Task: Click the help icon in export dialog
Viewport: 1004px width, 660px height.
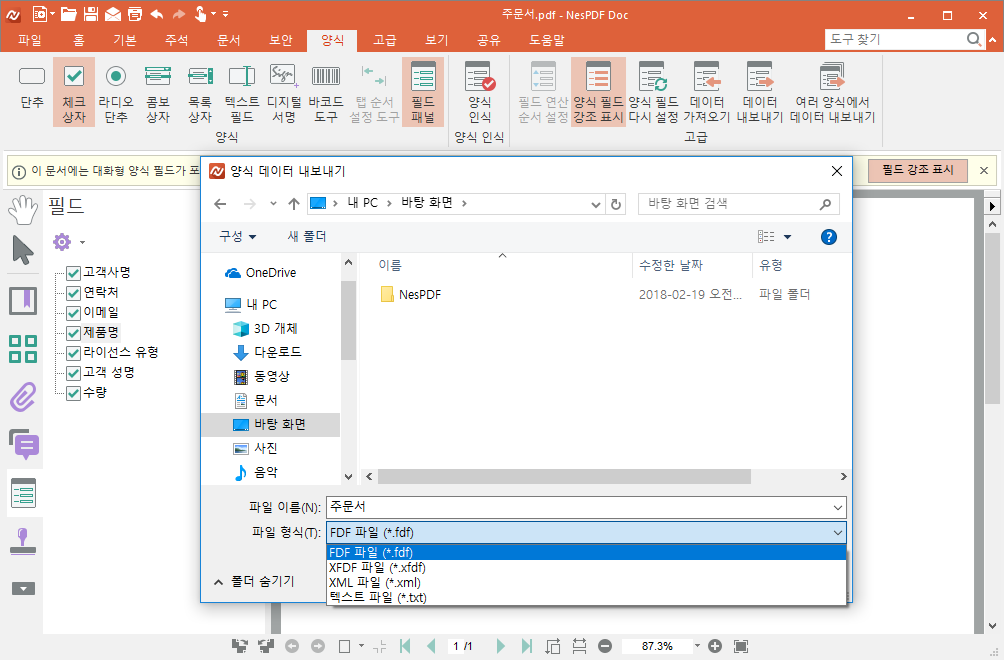Action: pyautogui.click(x=828, y=237)
